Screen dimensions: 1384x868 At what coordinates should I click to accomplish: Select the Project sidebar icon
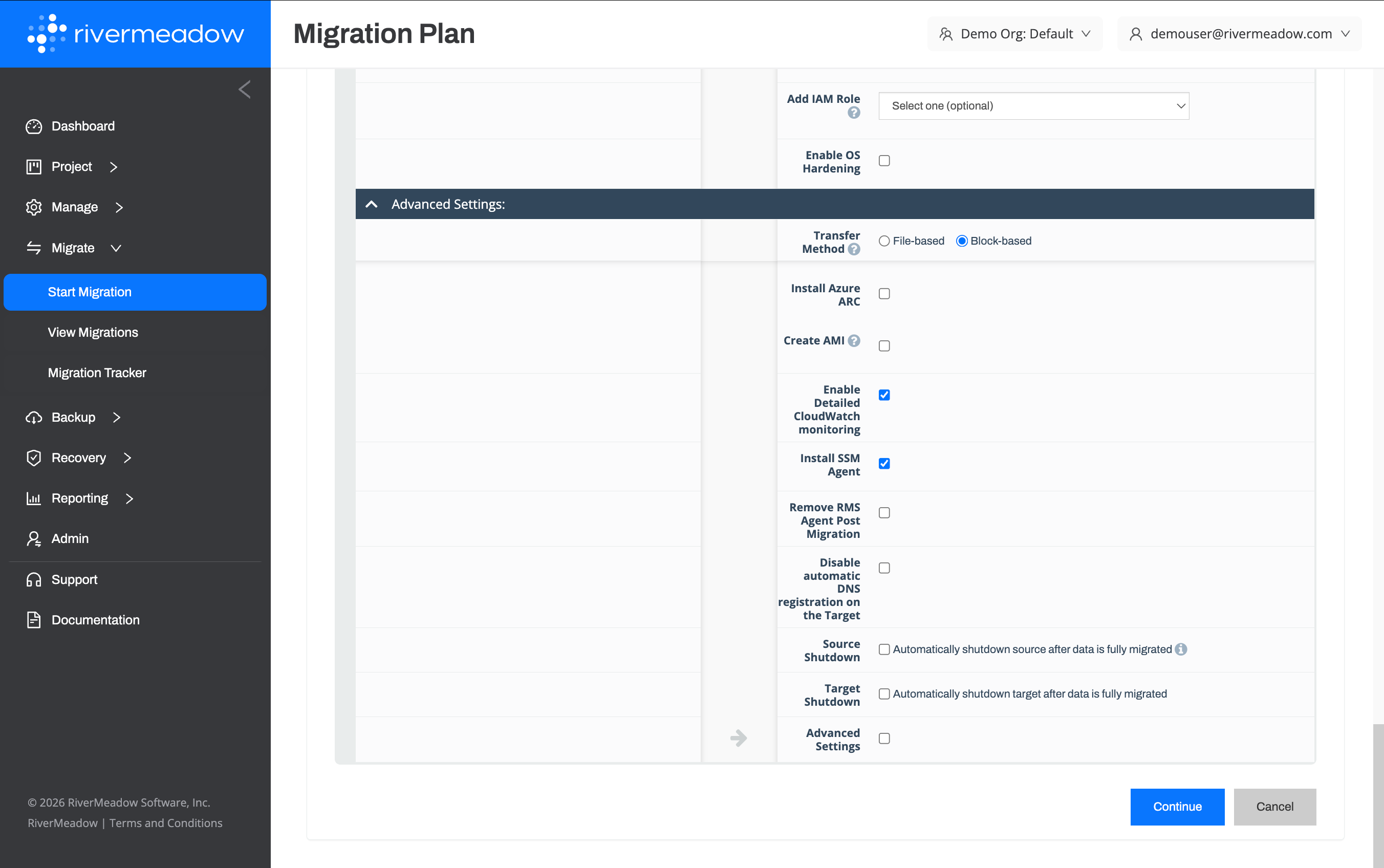click(x=34, y=166)
